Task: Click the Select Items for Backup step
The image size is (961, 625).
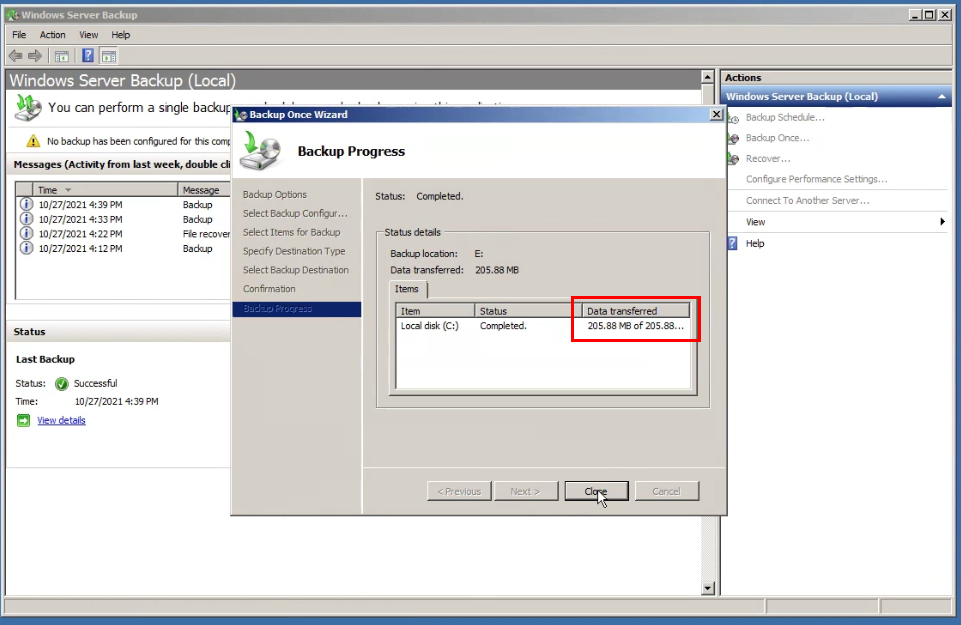Action: pyautogui.click(x=292, y=232)
